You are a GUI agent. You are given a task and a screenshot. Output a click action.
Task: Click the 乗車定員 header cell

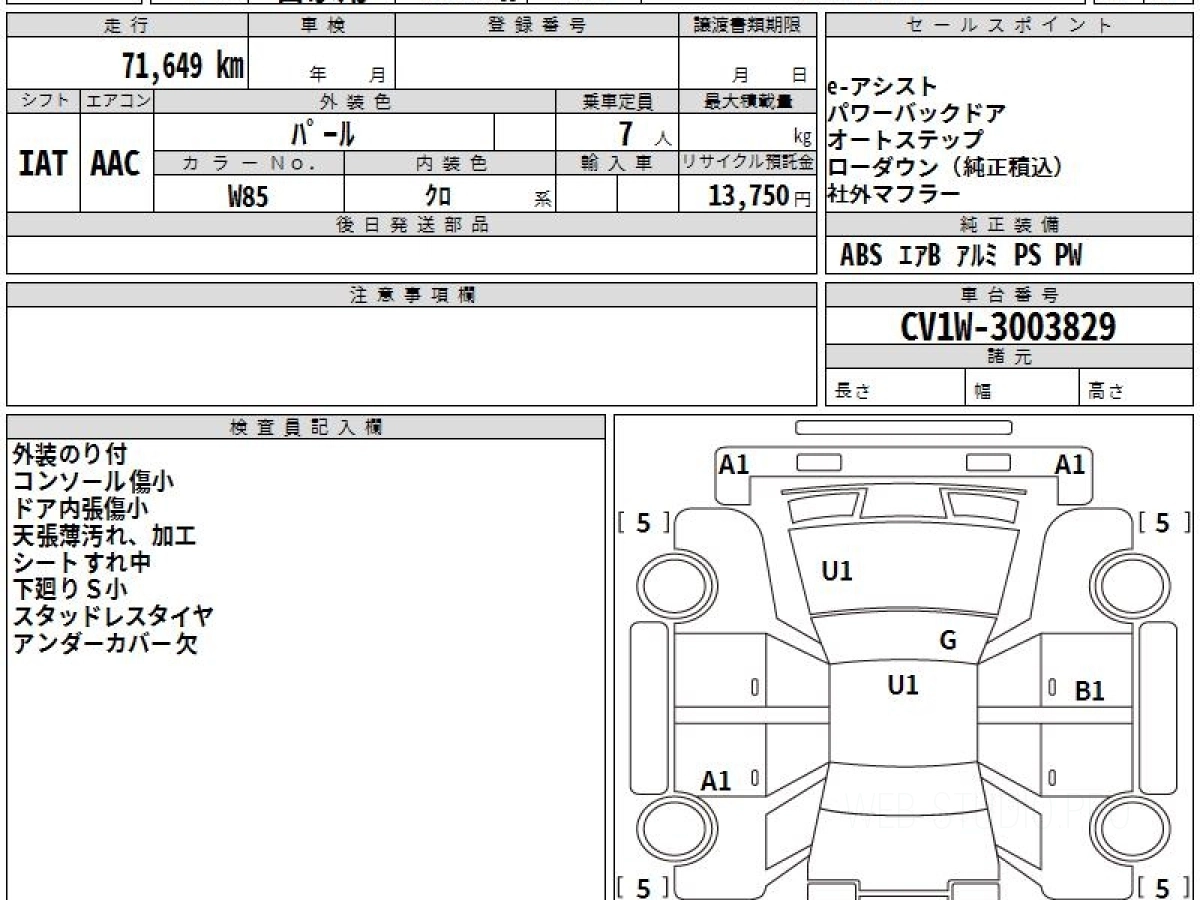click(x=617, y=101)
